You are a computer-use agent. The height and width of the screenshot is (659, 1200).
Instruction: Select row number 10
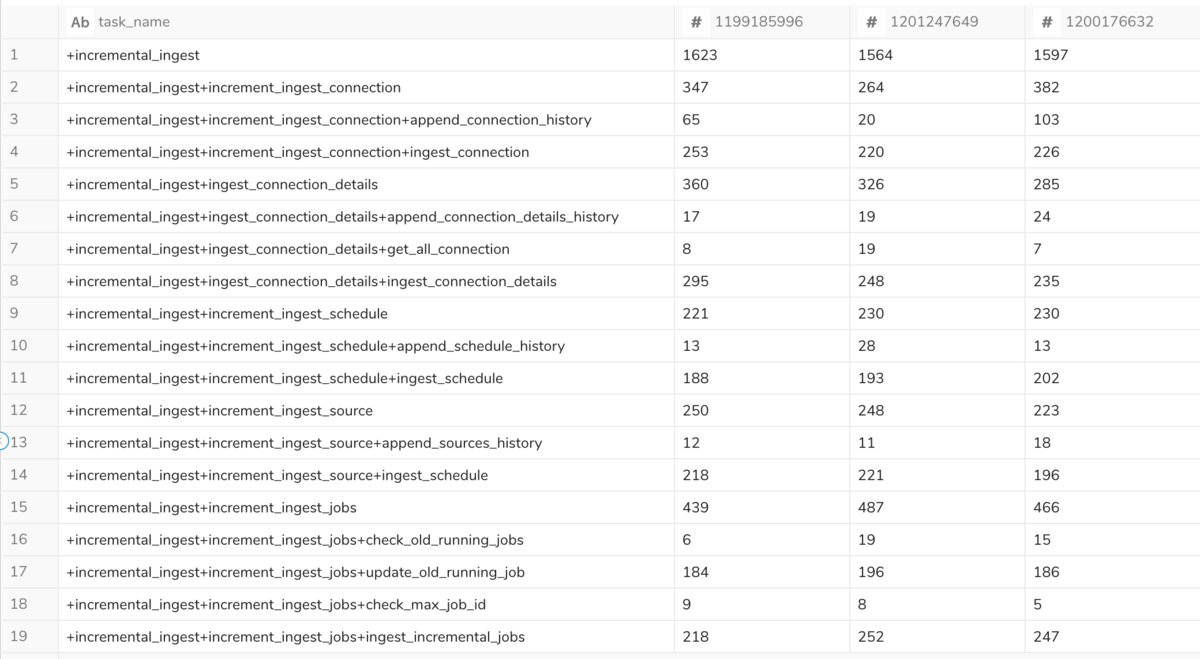click(x=19, y=346)
